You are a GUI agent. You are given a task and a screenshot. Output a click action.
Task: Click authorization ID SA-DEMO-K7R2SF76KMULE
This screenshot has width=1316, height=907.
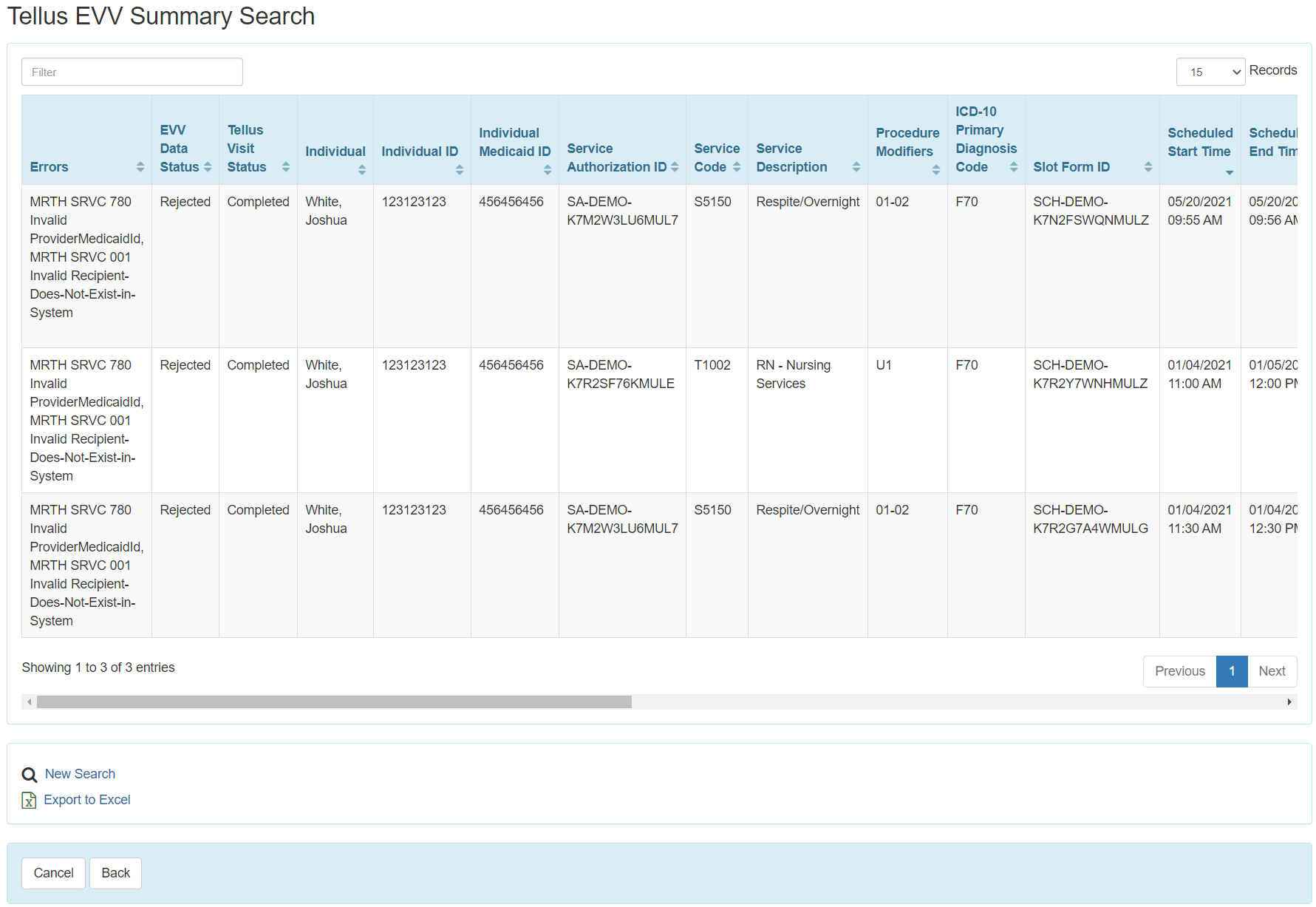[x=621, y=374]
